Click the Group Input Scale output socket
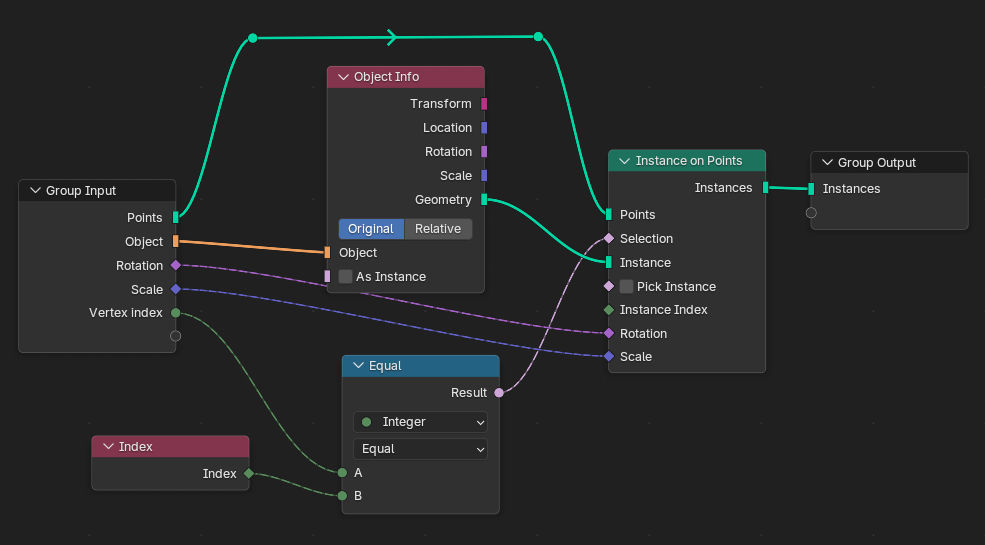Image resolution: width=985 pixels, height=545 pixels. tap(176, 289)
